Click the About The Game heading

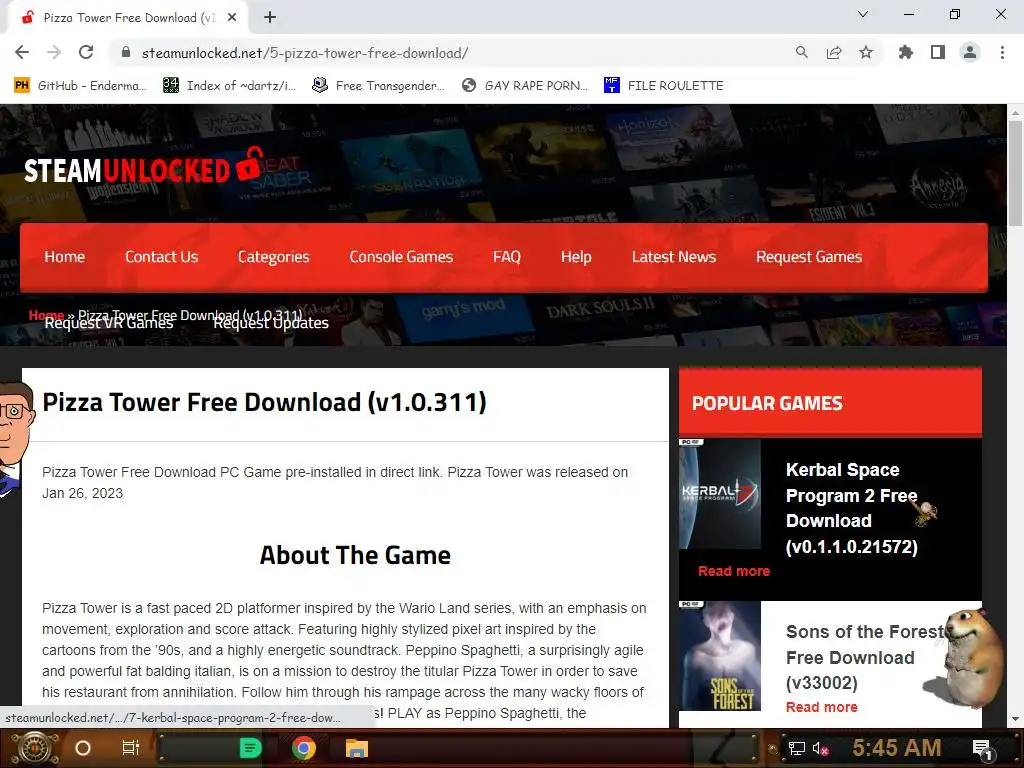coord(355,555)
